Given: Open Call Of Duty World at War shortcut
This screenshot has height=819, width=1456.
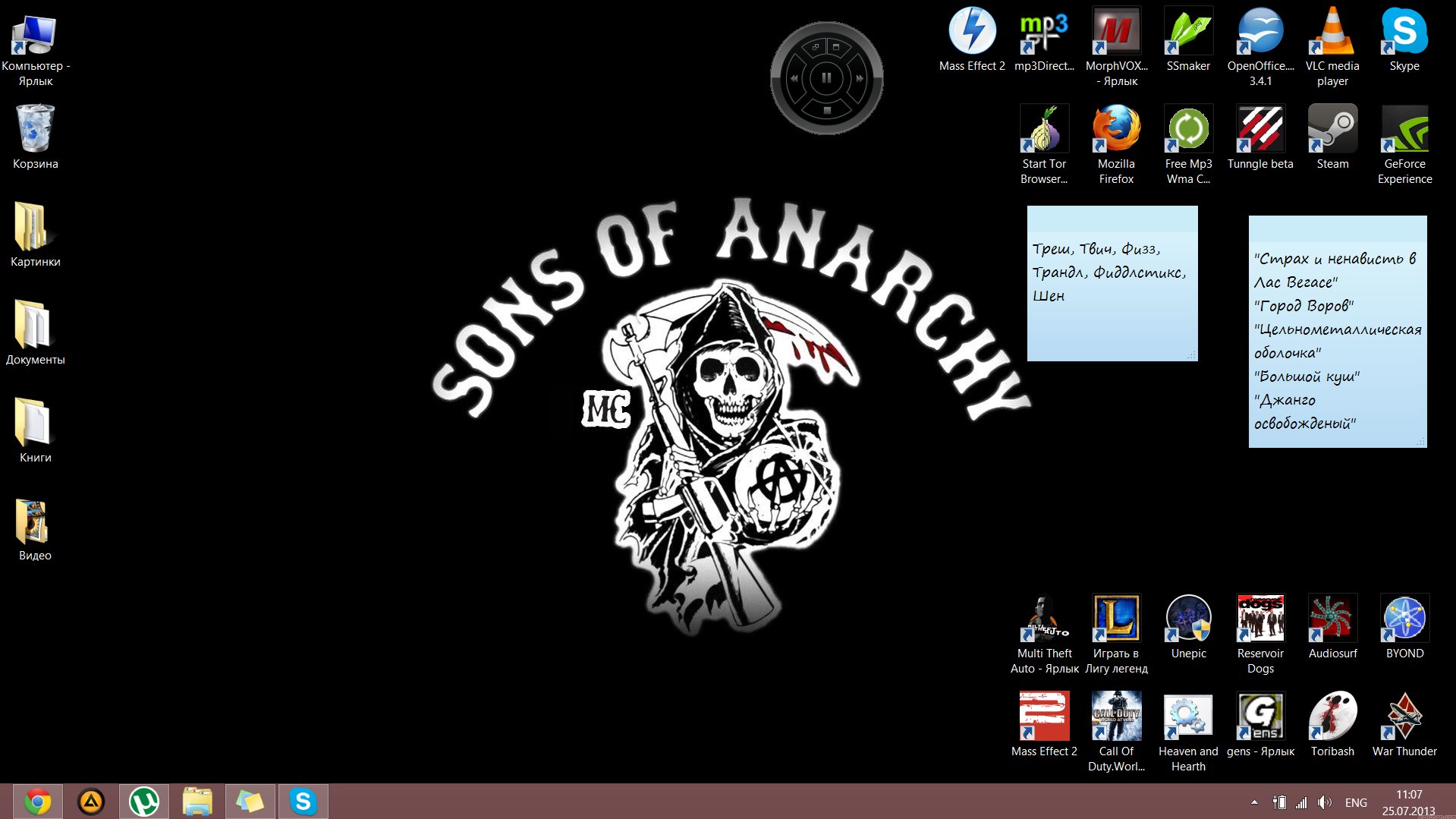Looking at the screenshot, I should (1116, 716).
